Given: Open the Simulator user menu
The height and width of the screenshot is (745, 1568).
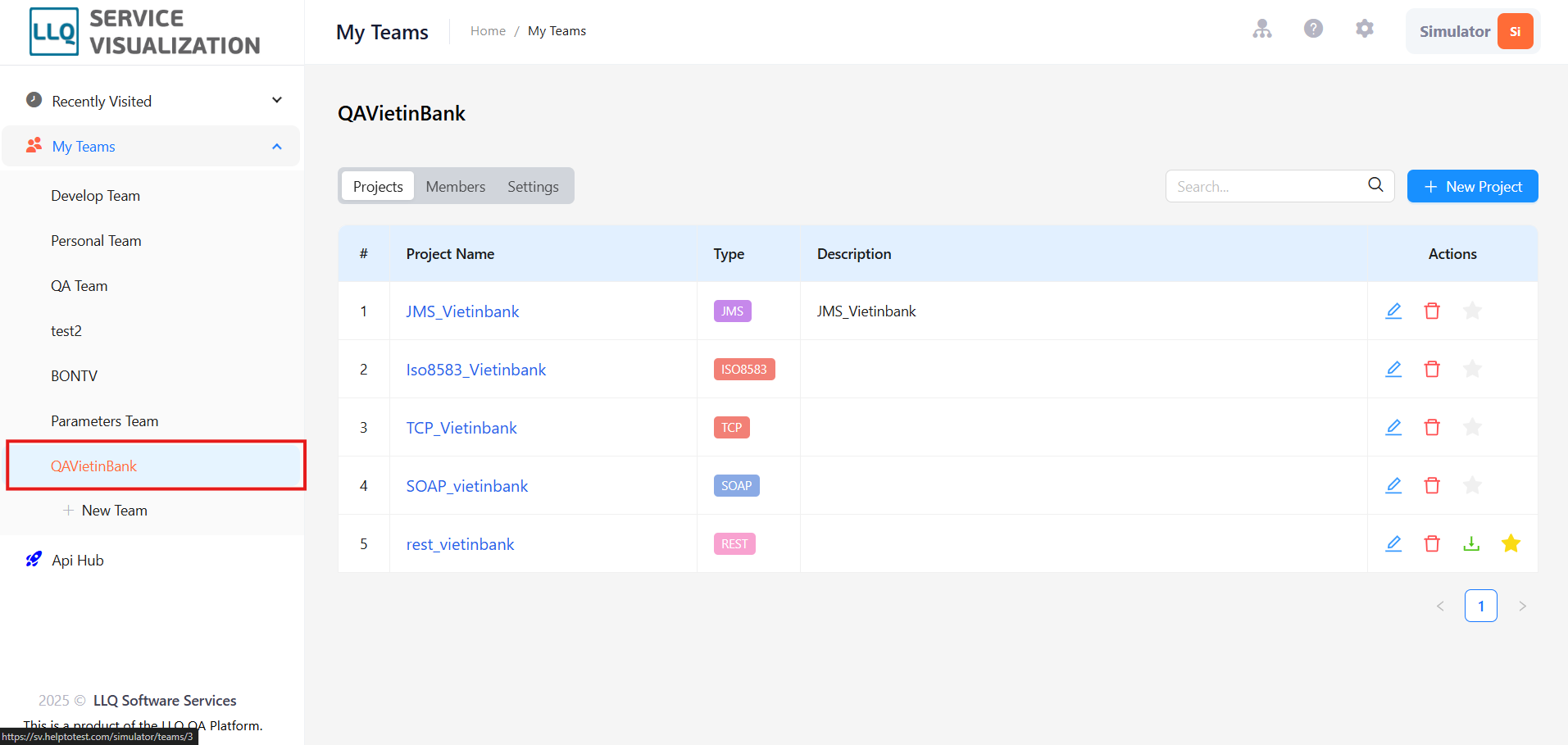Looking at the screenshot, I should 1473,31.
